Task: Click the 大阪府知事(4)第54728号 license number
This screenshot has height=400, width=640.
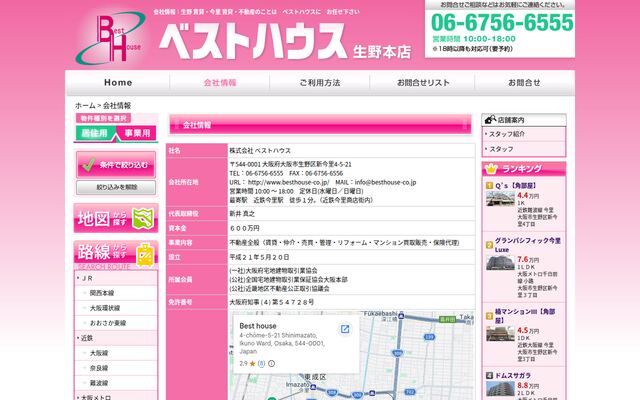Action: (271, 302)
